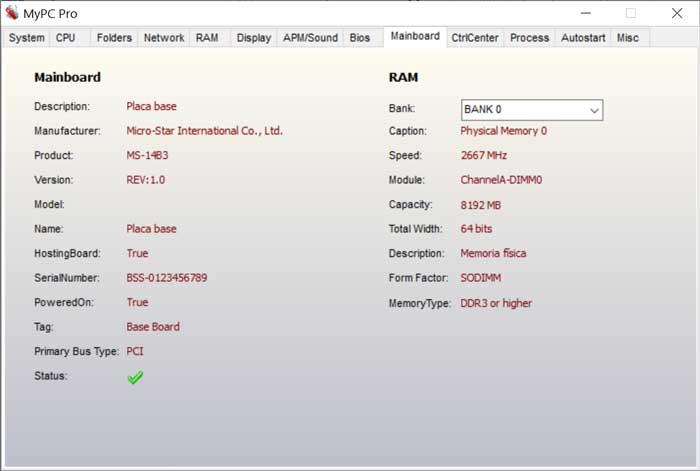The width and height of the screenshot is (700, 471).
Task: Minimize the MyPC Pro window
Action: [x=586, y=13]
